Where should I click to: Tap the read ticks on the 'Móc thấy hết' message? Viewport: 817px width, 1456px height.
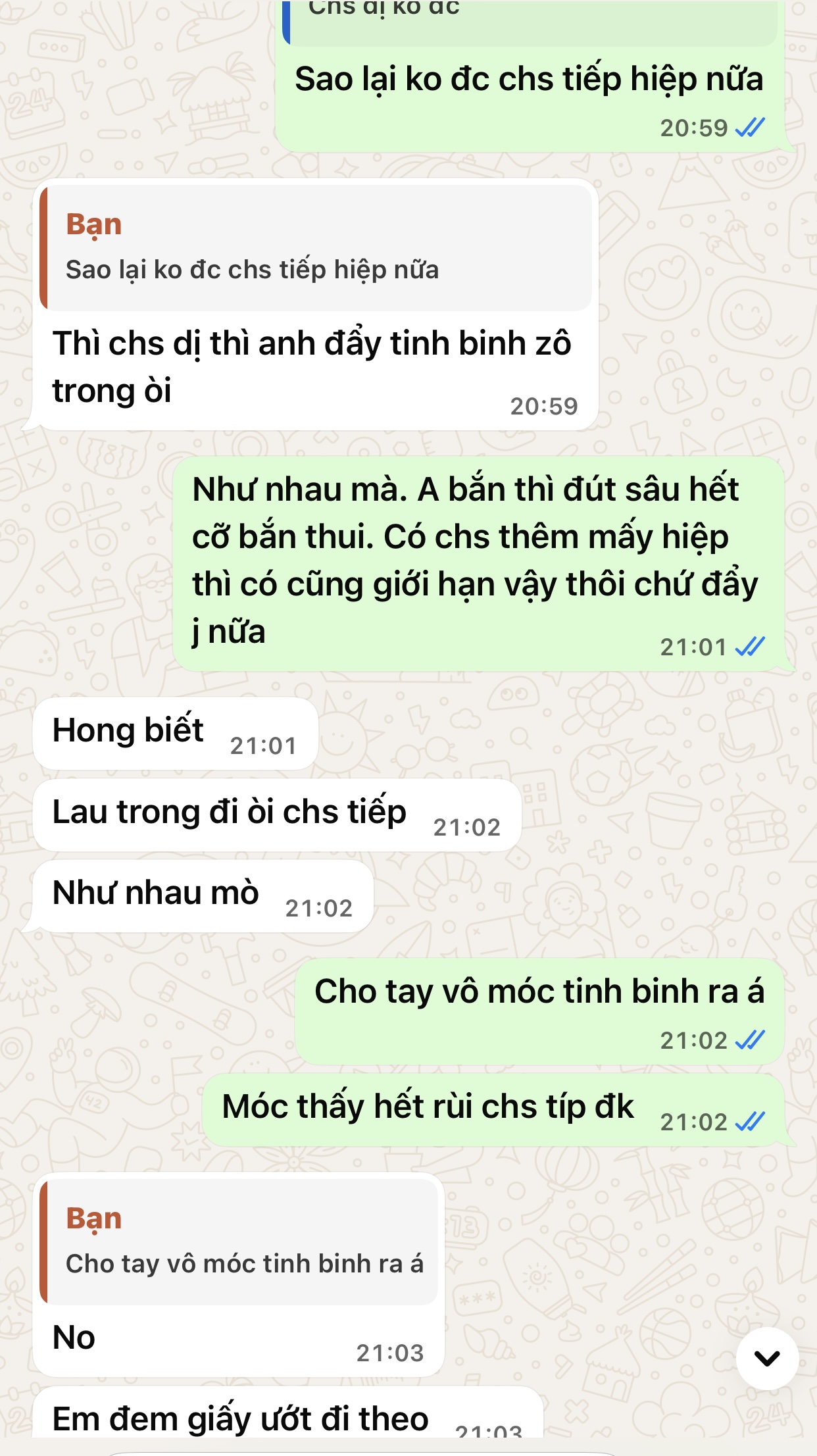[750, 1122]
